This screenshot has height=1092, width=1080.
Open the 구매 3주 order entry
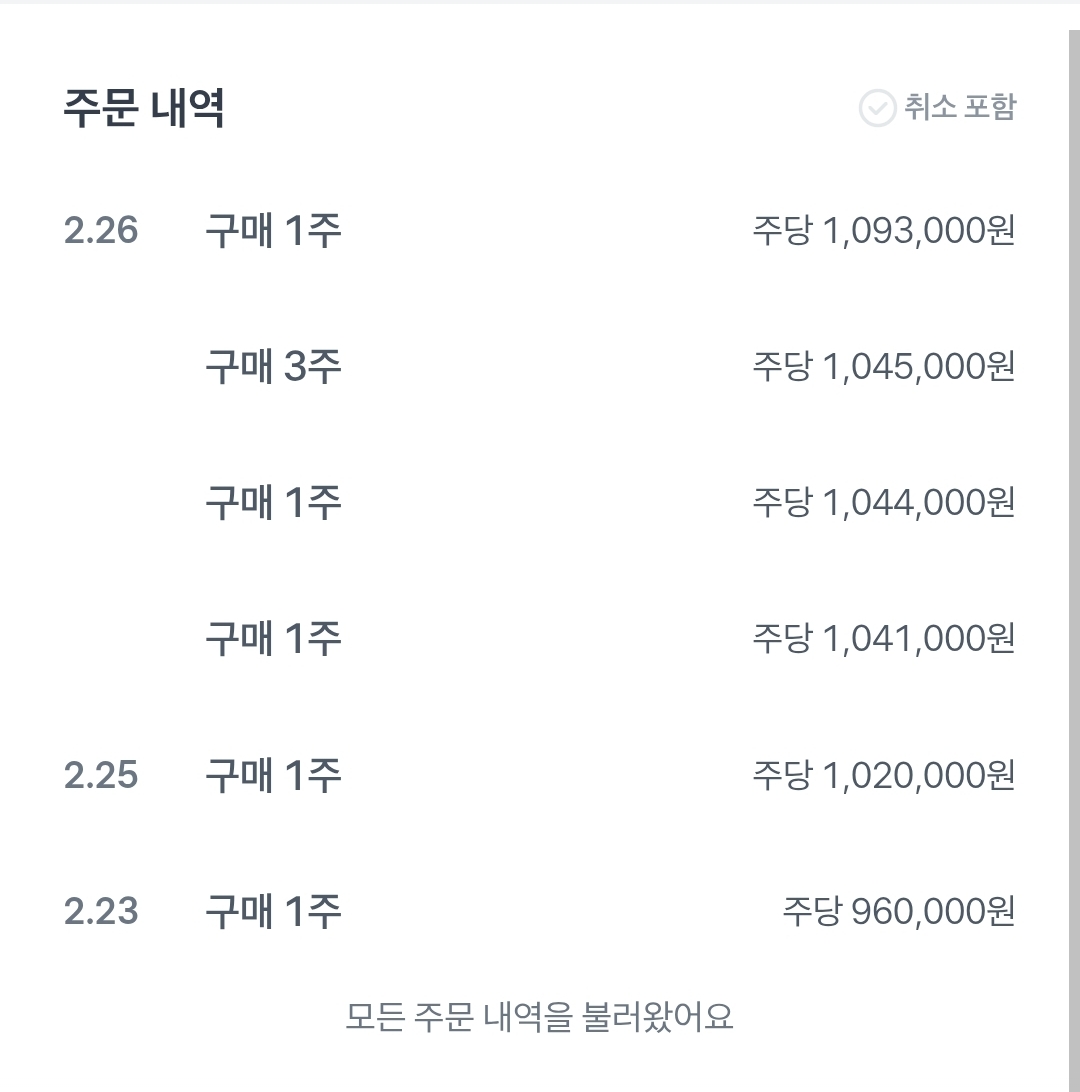tap(273, 367)
